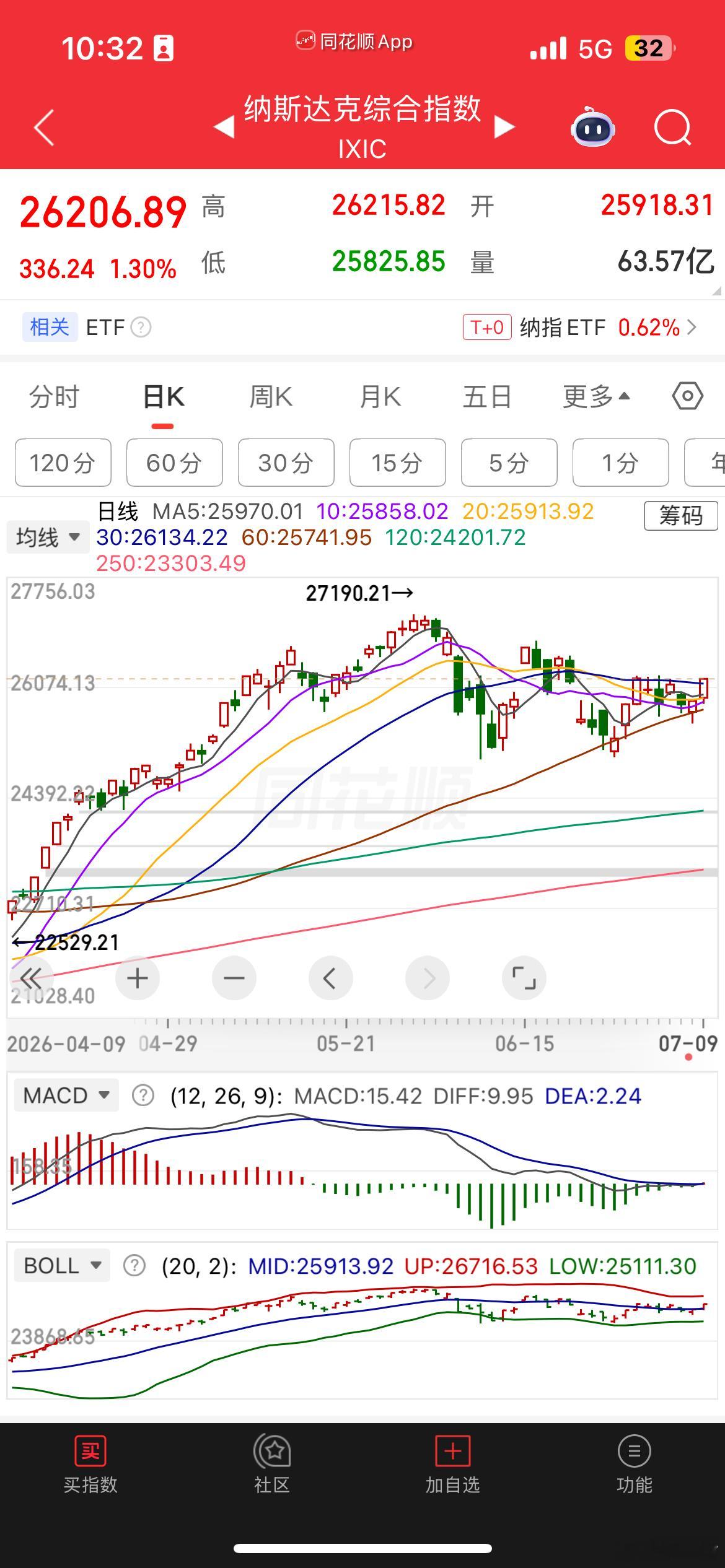725x1568 pixels.
Task: Tap the MACD help question mark
Action: coord(143,1095)
